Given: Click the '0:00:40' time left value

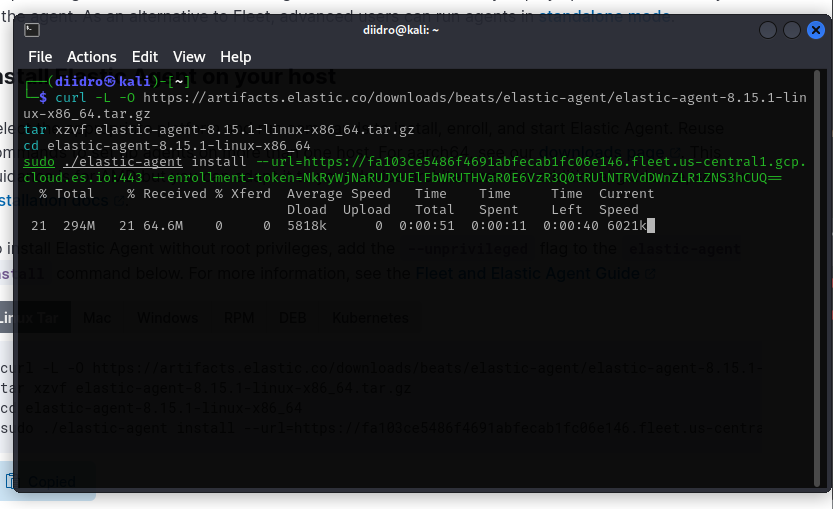Looking at the screenshot, I should point(571,226).
